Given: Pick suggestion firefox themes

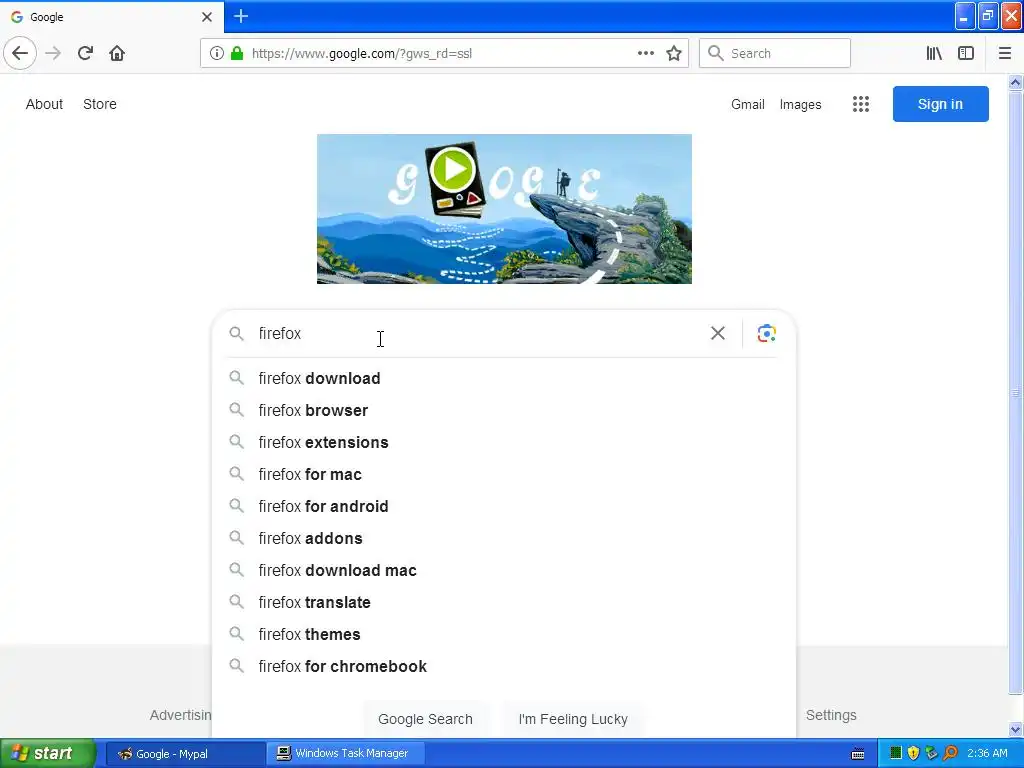Looking at the screenshot, I should (x=503, y=634).
